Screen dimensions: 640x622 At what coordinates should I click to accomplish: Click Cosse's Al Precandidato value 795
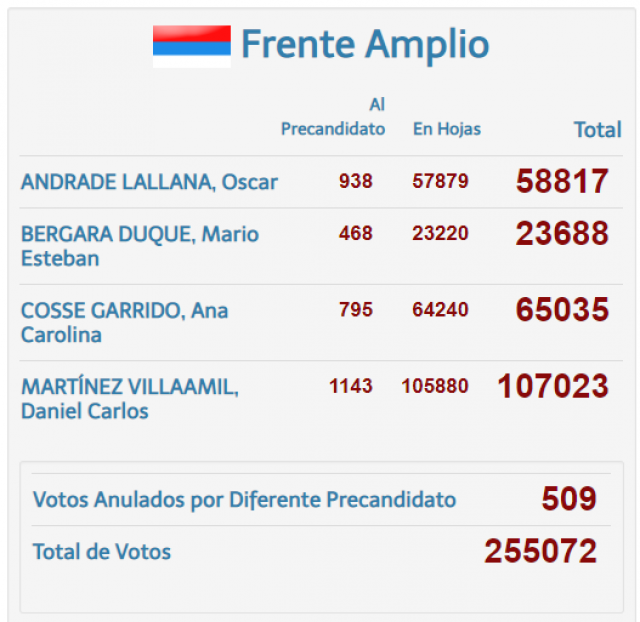(355, 310)
